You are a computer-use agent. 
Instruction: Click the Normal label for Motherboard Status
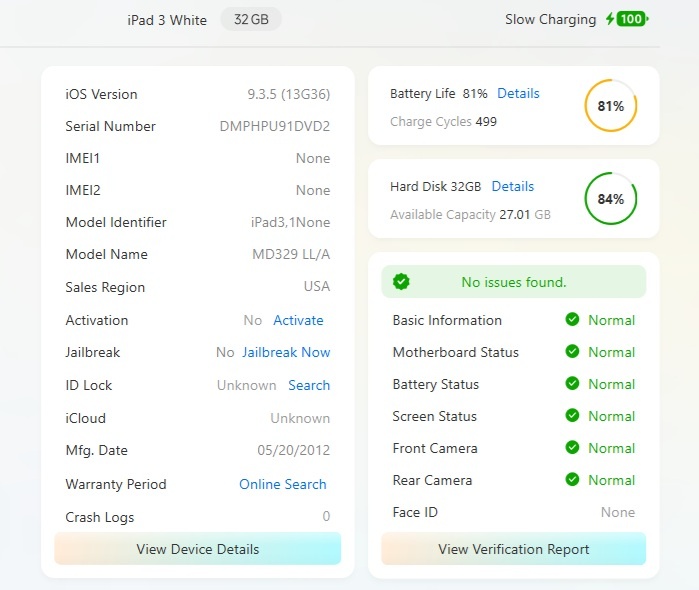tap(612, 352)
